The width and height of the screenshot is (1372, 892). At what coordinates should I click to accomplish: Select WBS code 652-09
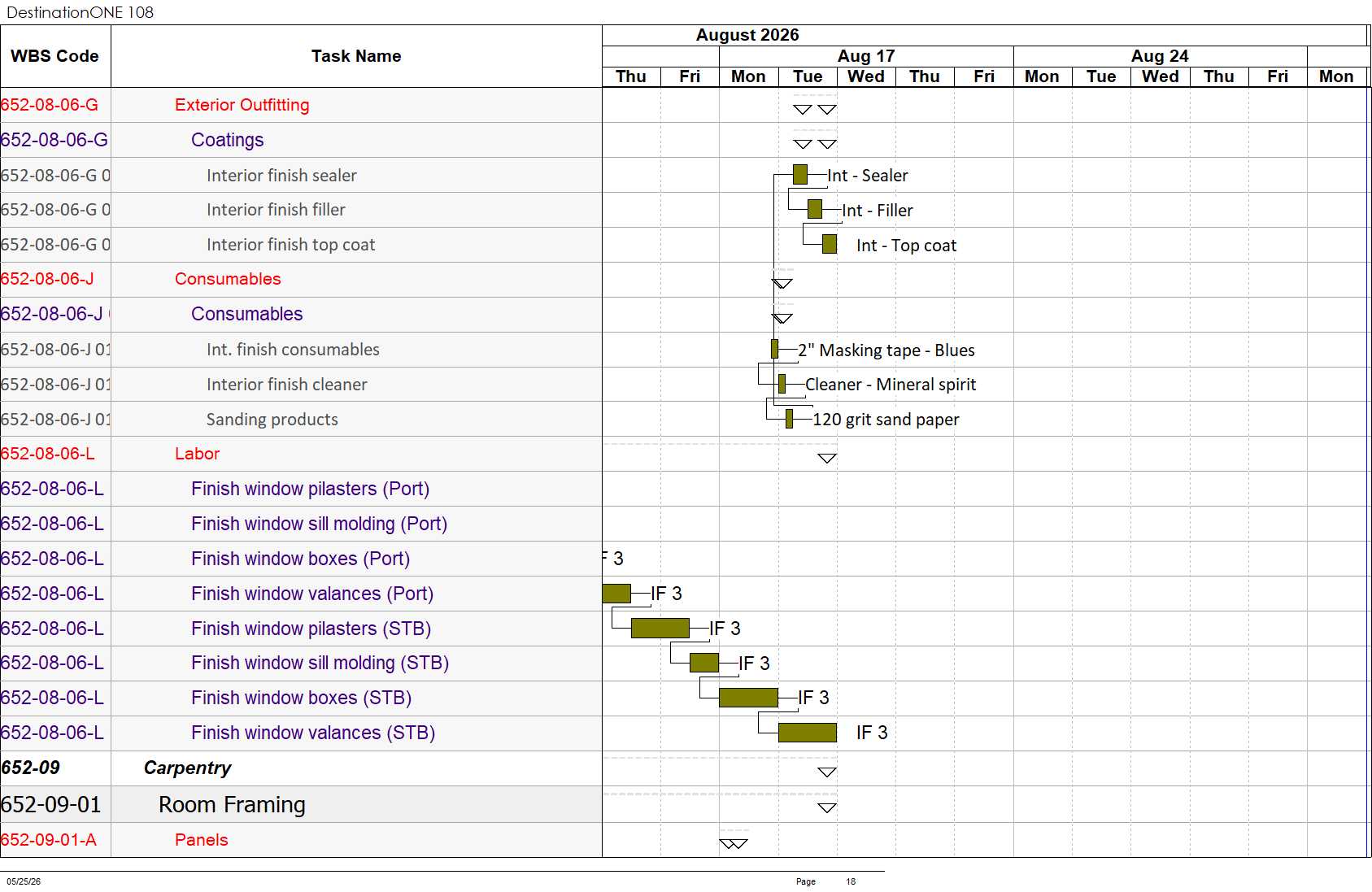tap(31, 768)
